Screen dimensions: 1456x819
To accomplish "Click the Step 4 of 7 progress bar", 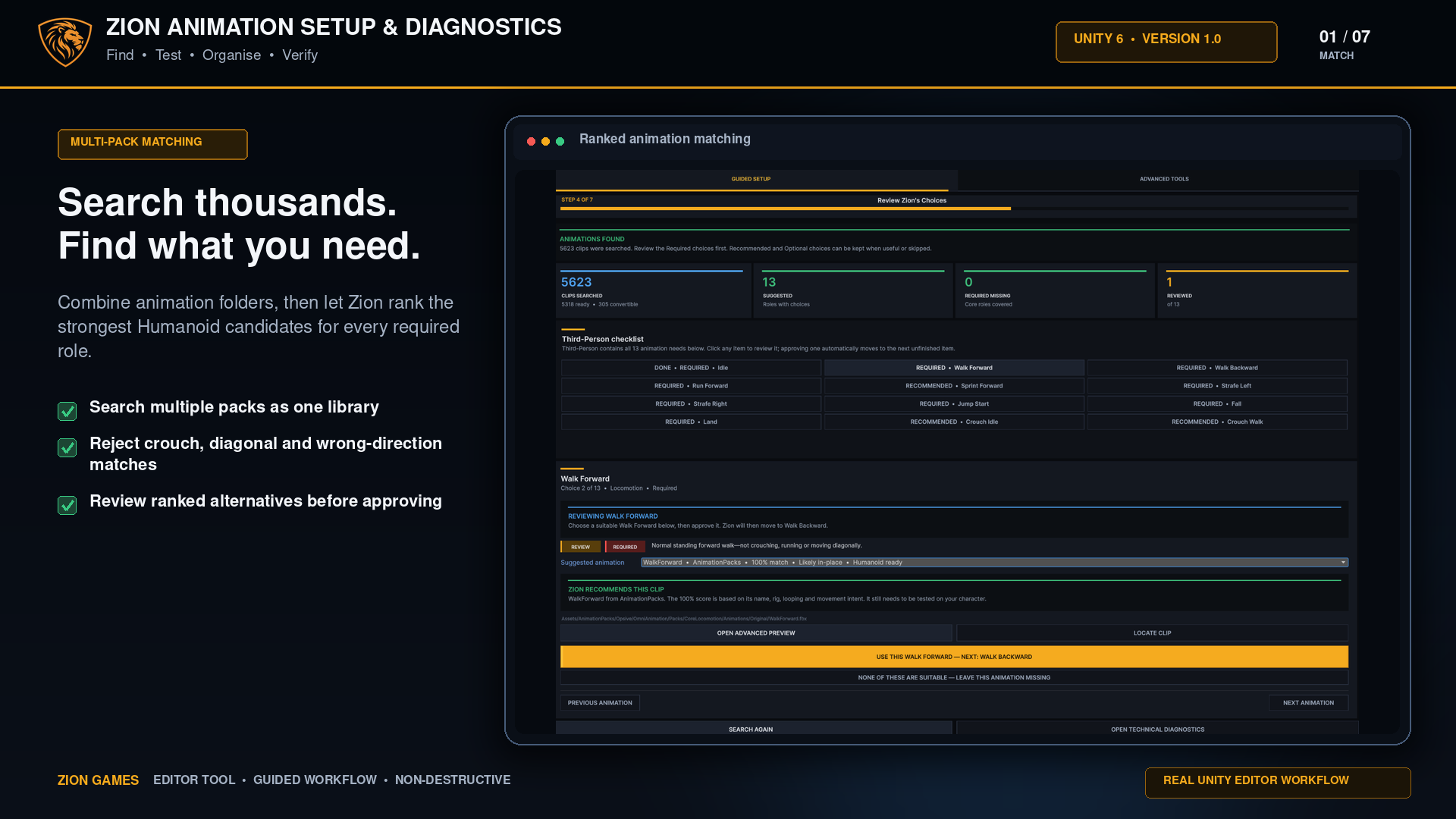I will click(x=955, y=208).
